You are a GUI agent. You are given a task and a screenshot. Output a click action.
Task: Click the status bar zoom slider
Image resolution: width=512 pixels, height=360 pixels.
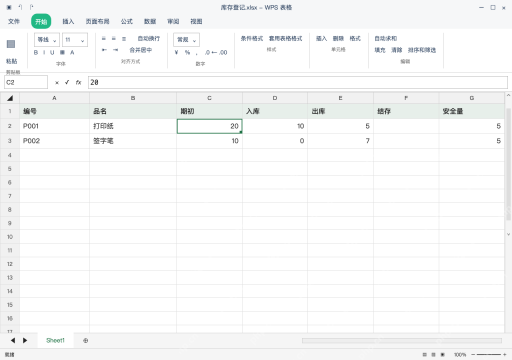(x=489, y=355)
